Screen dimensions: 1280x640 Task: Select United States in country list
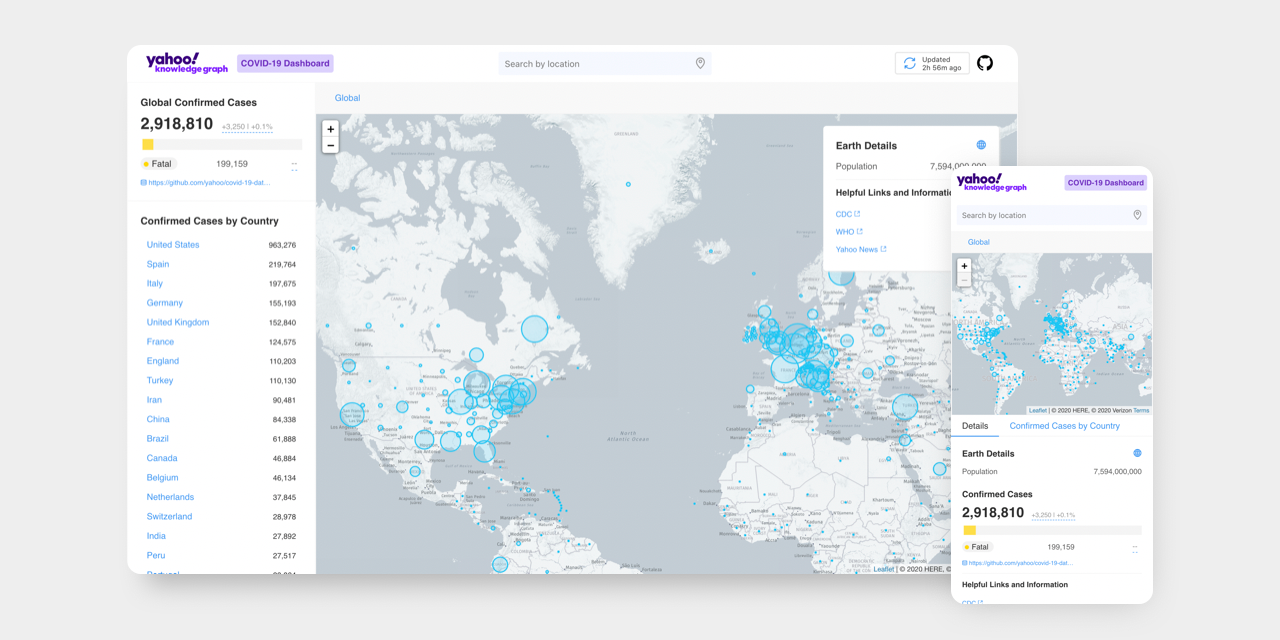[173, 245]
